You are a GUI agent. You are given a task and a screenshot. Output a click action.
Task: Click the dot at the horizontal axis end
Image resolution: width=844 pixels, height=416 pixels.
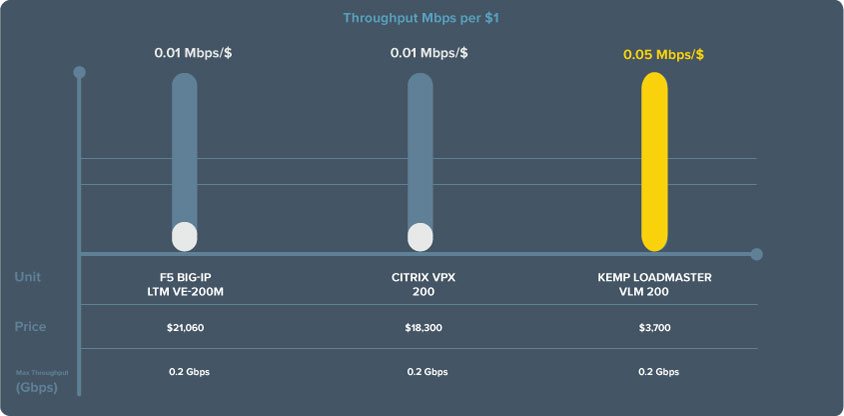pos(757,254)
